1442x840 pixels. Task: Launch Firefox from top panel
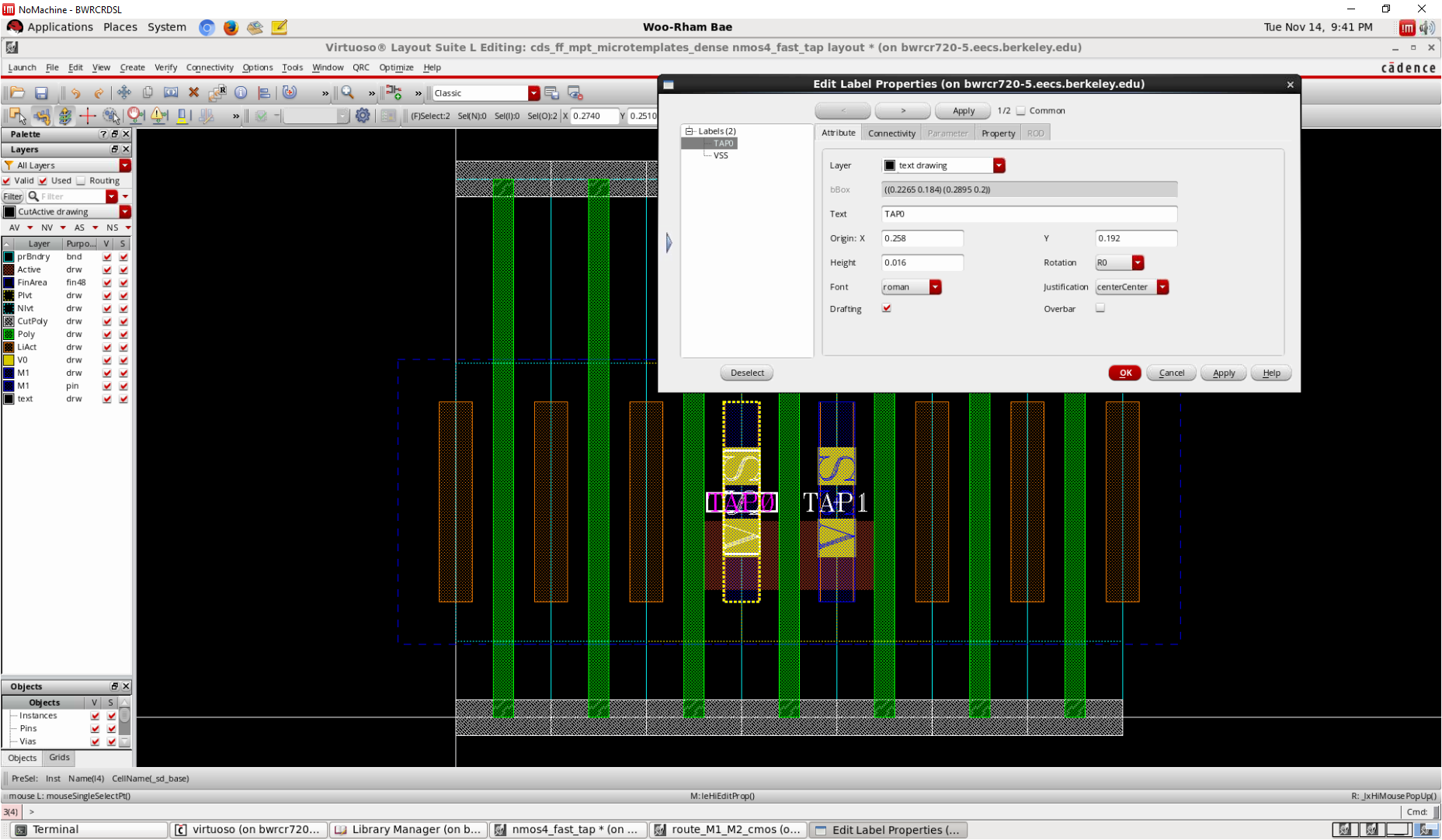231,27
